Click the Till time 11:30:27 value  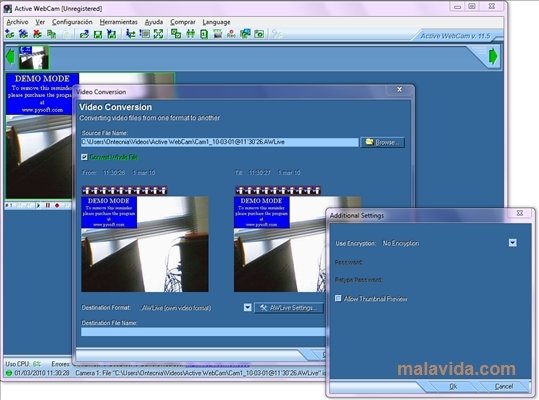[260, 173]
